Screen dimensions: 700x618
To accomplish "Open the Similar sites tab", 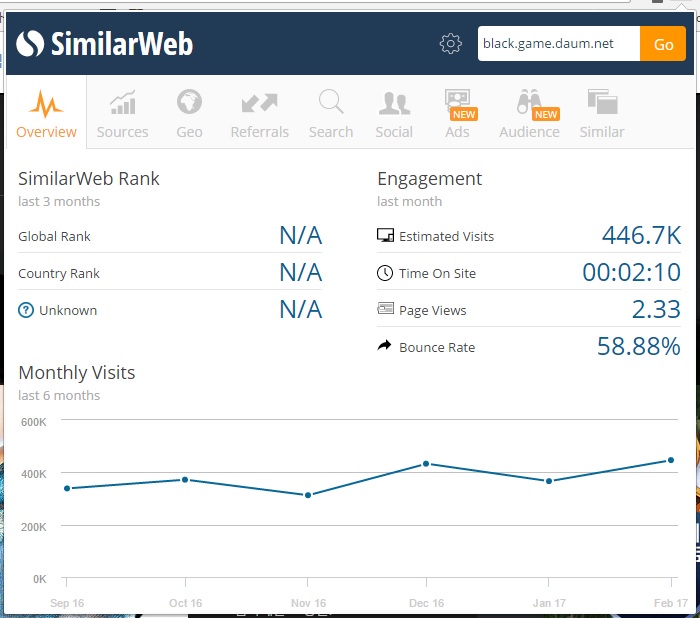I will [602, 114].
